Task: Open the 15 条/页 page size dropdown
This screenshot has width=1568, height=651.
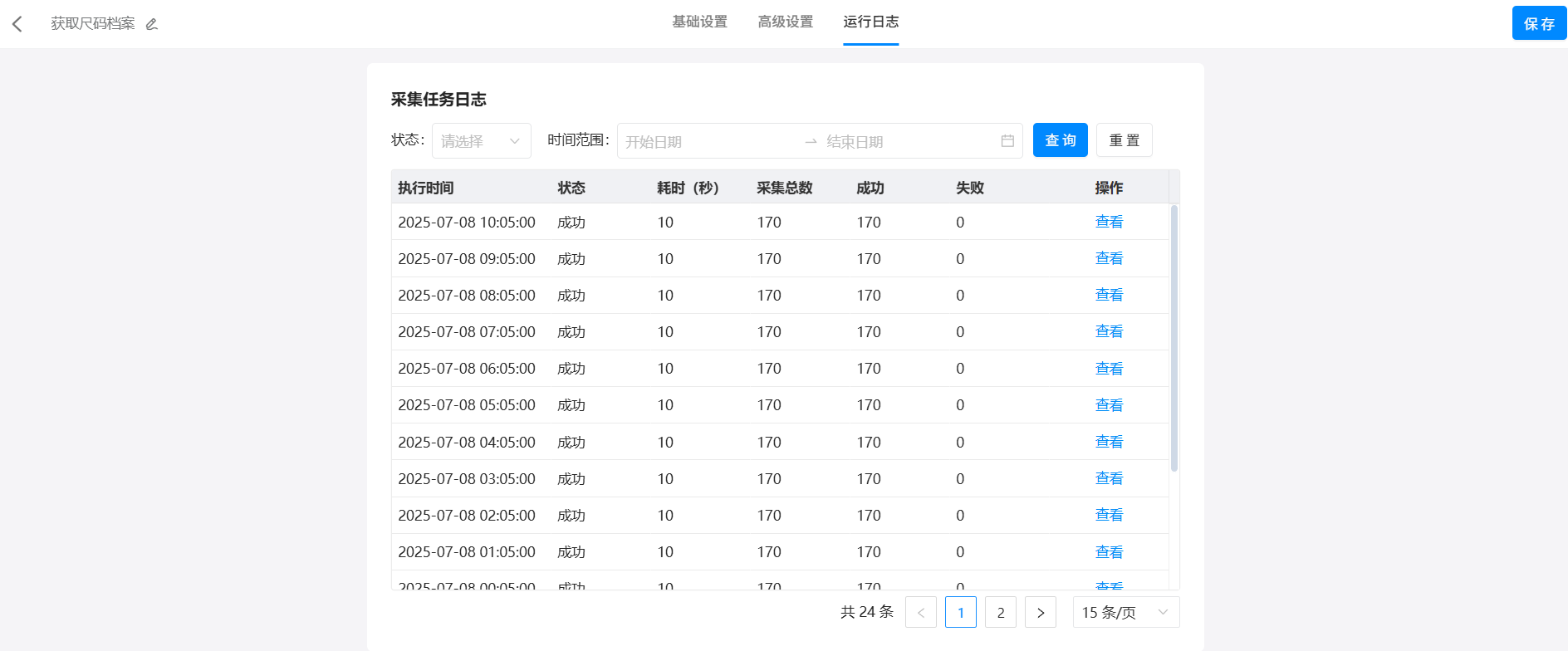Action: click(1125, 613)
